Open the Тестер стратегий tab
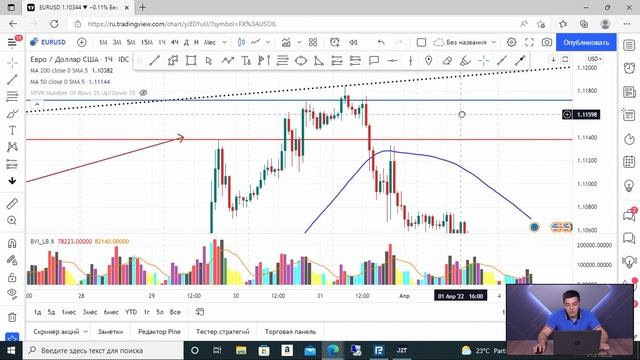640x360 pixels. 222,331
